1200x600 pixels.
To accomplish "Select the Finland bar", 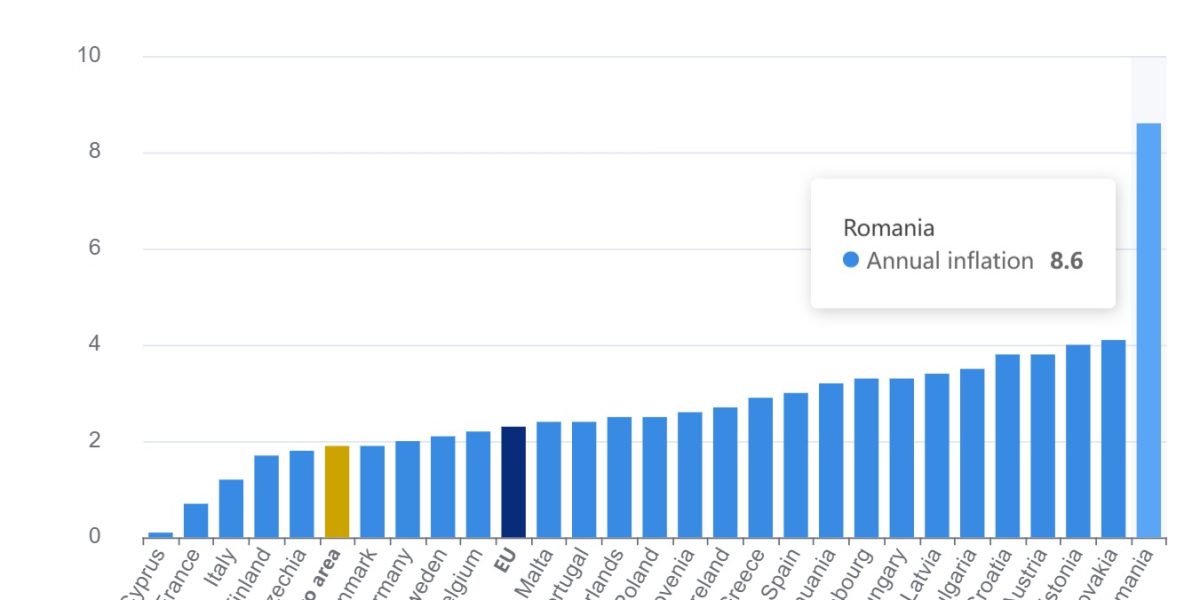I will coord(266,497).
